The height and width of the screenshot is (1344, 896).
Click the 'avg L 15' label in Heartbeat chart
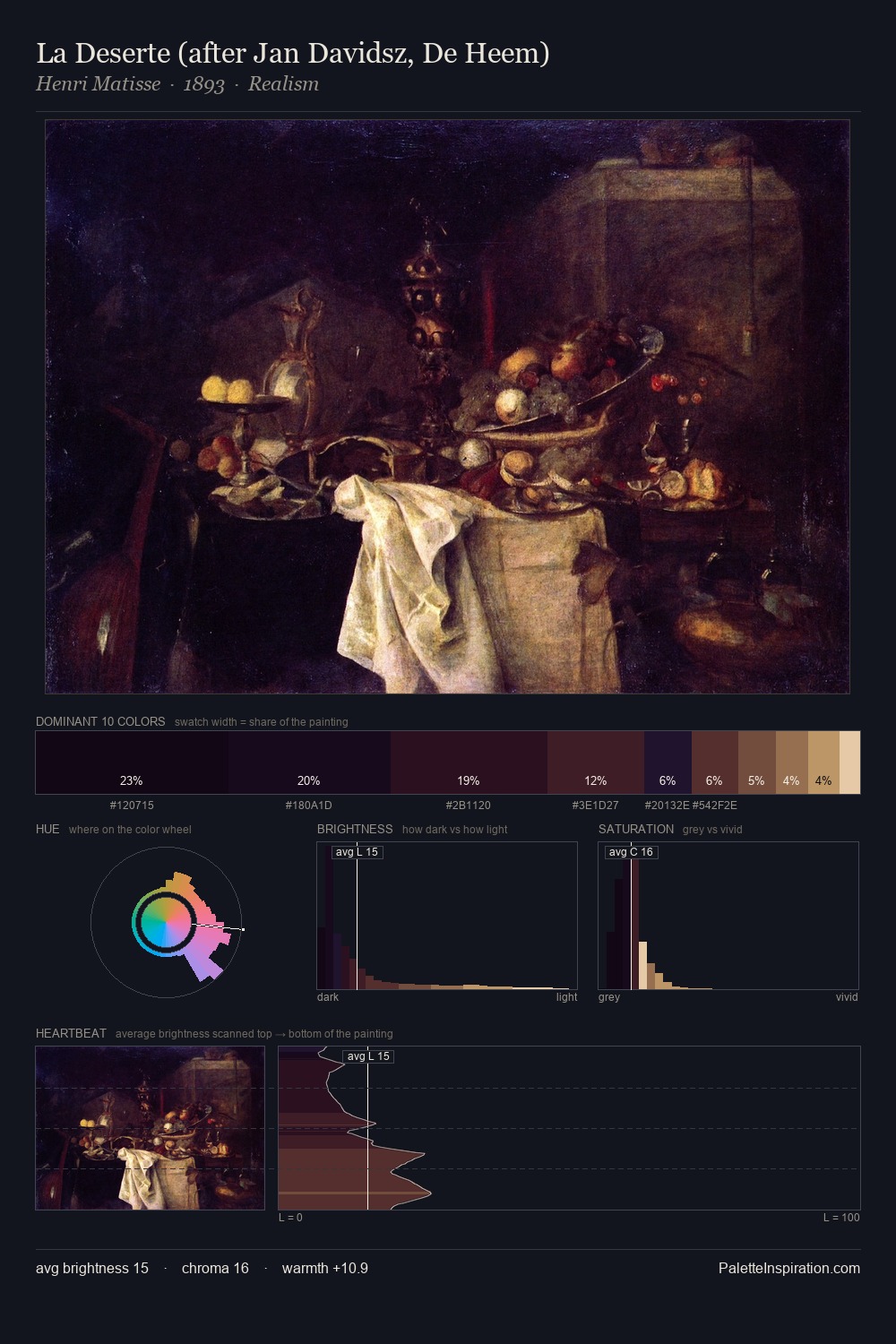(368, 1056)
